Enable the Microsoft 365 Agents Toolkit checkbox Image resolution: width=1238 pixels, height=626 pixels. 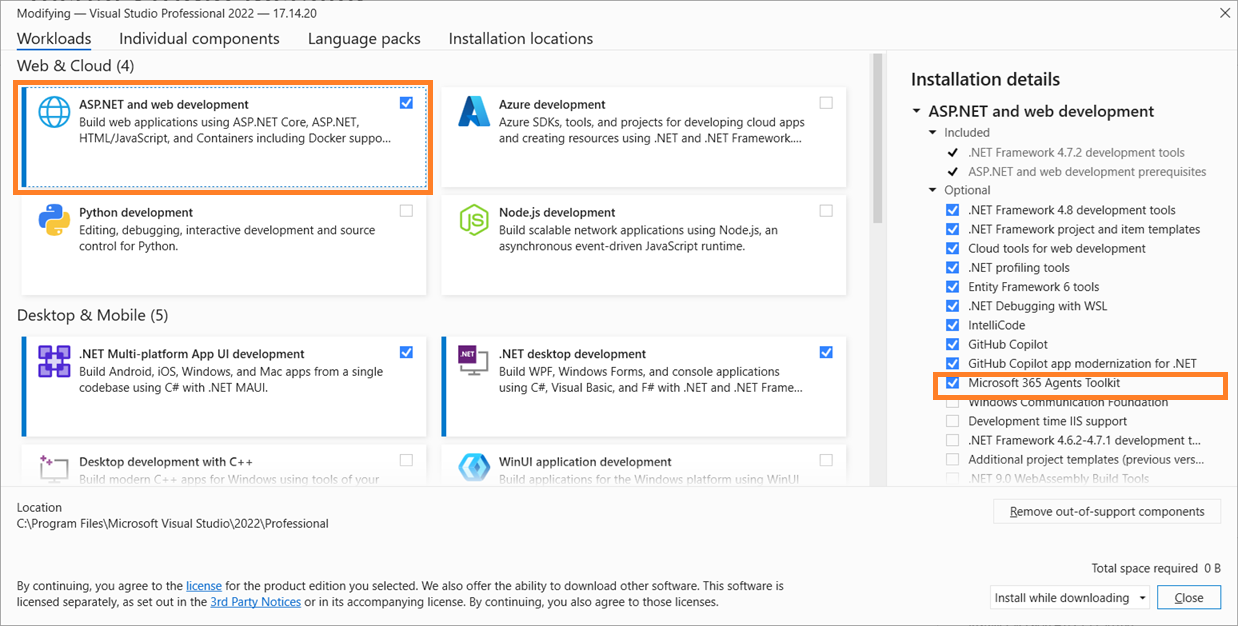coord(952,383)
